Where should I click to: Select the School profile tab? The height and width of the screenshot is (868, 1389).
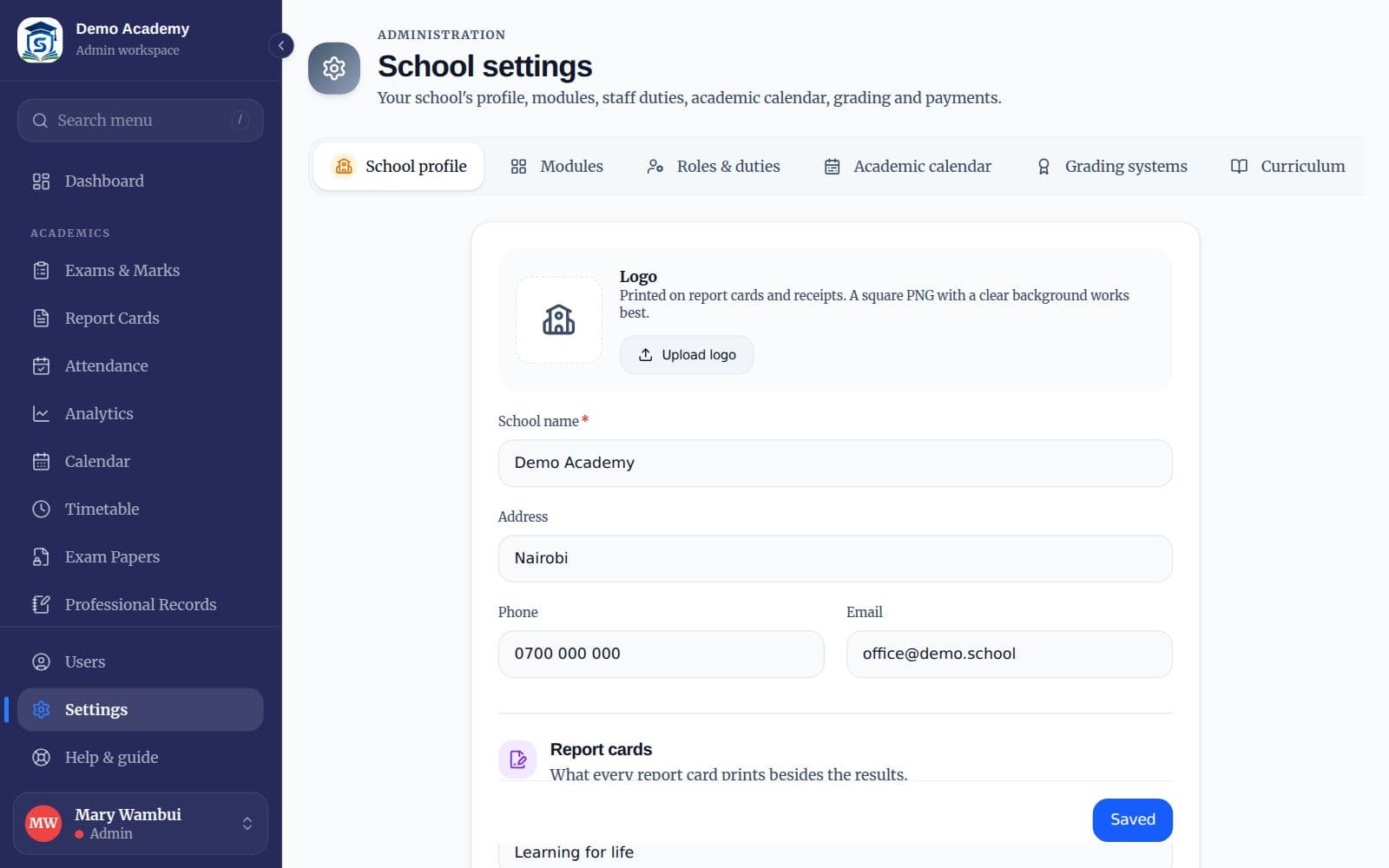coord(399,167)
